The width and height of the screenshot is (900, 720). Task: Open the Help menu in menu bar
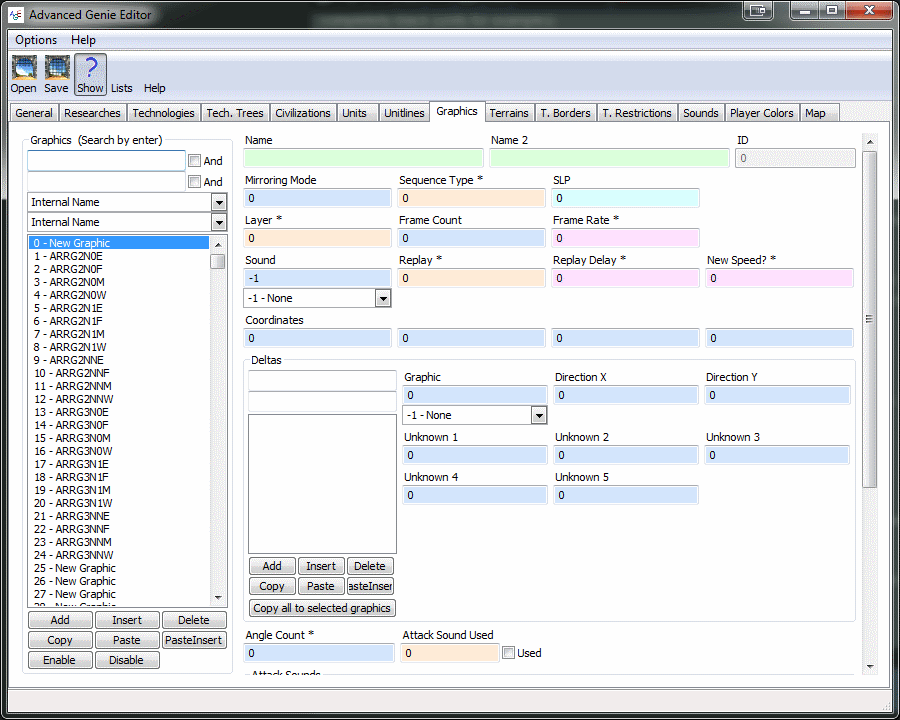83,40
